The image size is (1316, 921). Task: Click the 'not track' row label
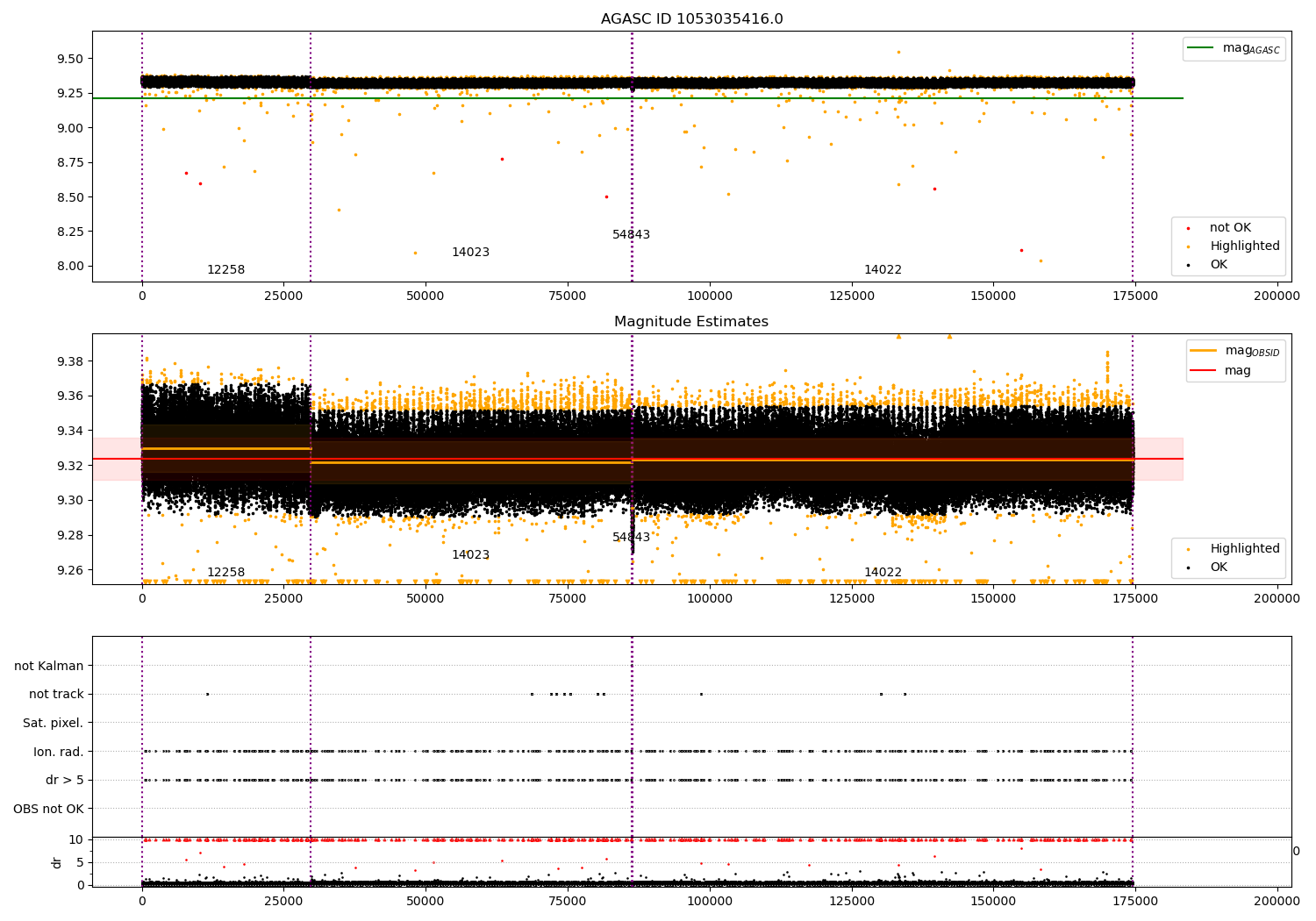[x=56, y=694]
